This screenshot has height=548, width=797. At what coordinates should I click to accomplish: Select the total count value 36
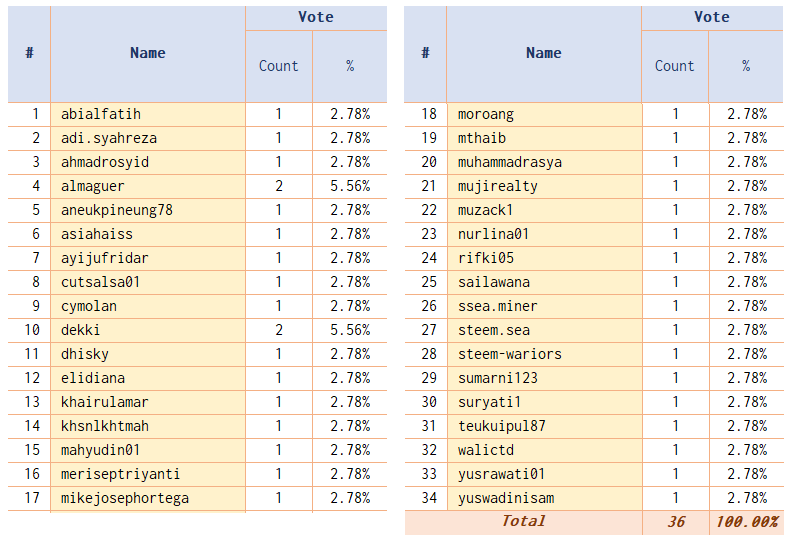click(676, 523)
